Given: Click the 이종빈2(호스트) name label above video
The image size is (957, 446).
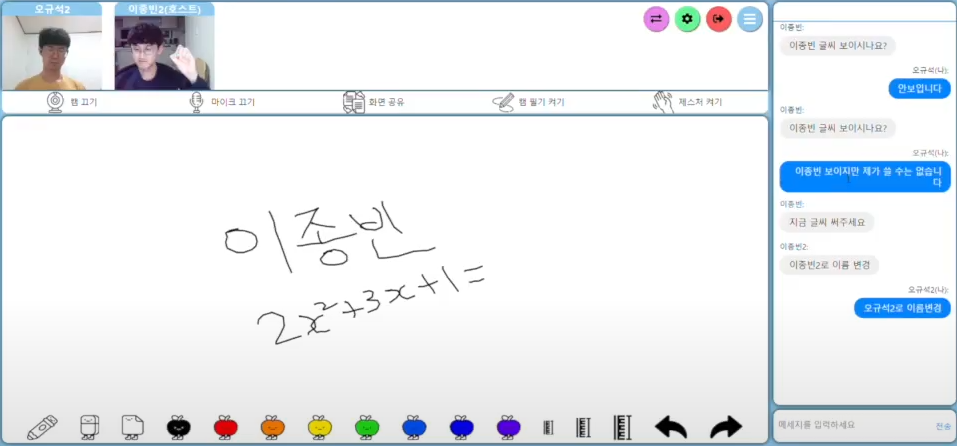Looking at the screenshot, I should point(164,9).
